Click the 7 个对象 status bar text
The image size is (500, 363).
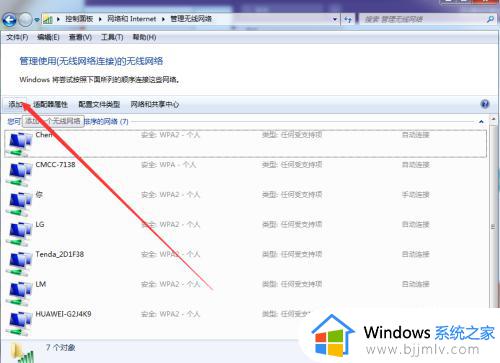(x=60, y=348)
